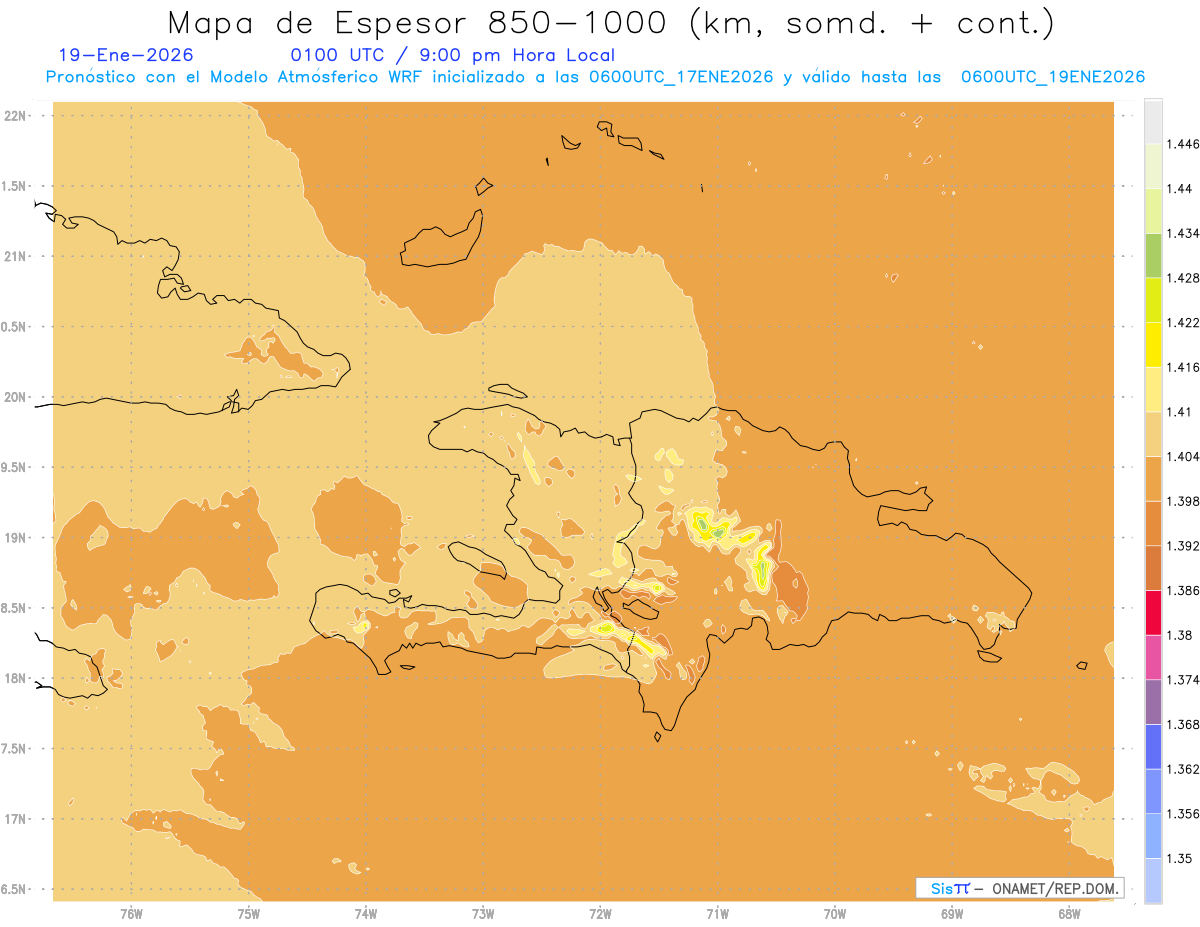Click the colorbar value '1.356'
This screenshot has height=927, width=1200.
coord(1183,814)
